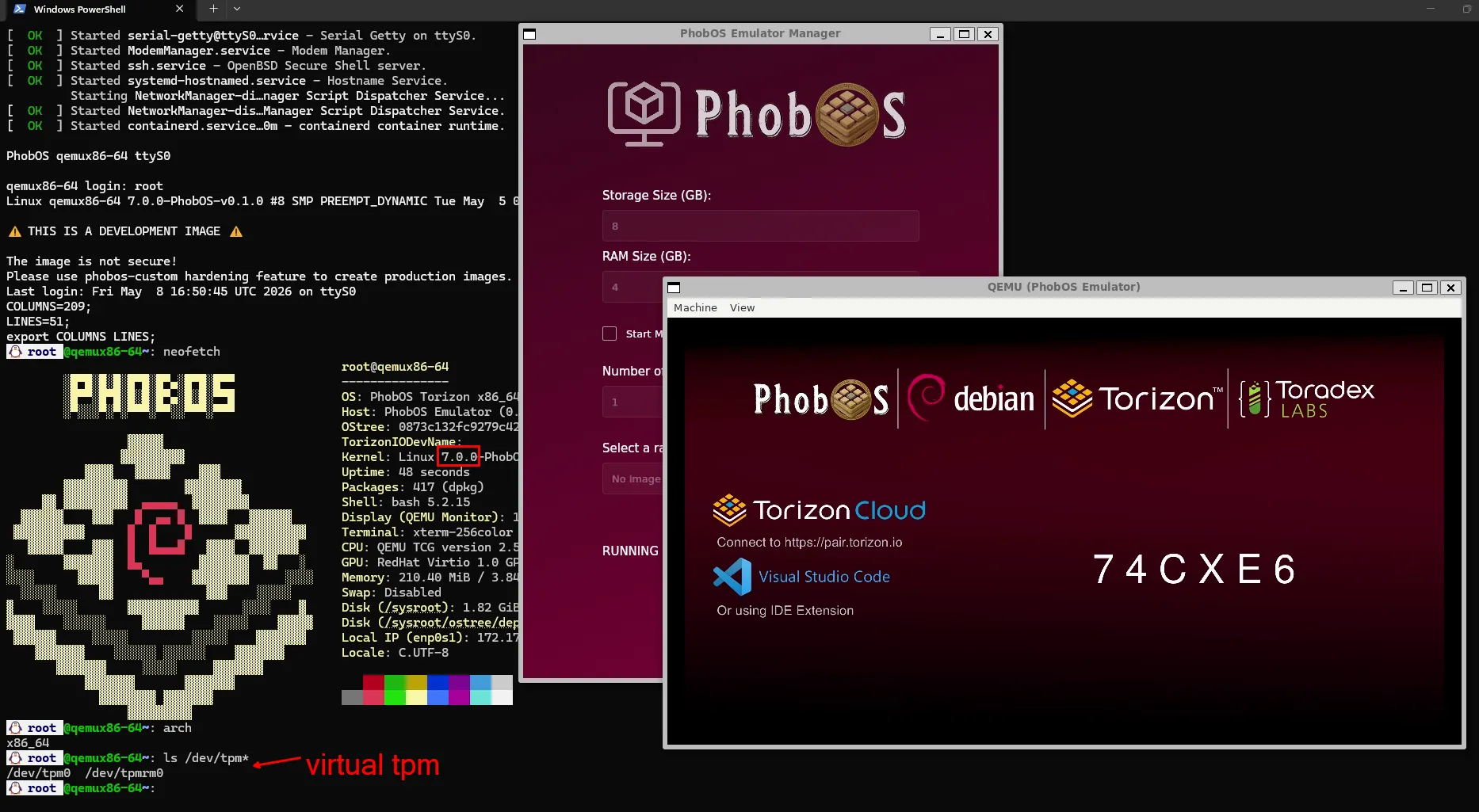The width and height of the screenshot is (1479, 812).
Task: Click the Terminal: xterm-256color line
Action: click(x=427, y=532)
